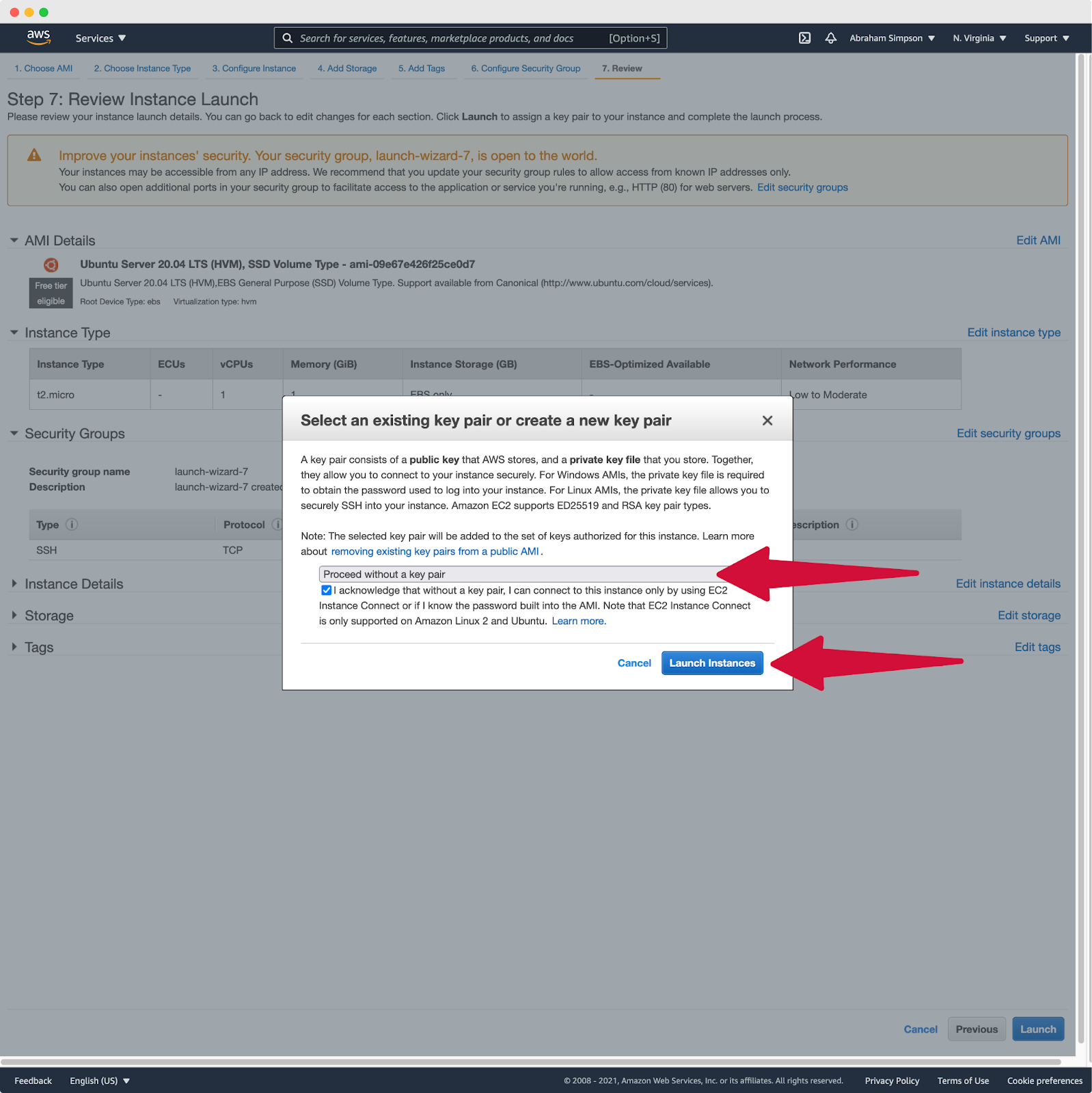The height and width of the screenshot is (1093, 1092).
Task: Open the Edit instance type link
Action: 1014,333
